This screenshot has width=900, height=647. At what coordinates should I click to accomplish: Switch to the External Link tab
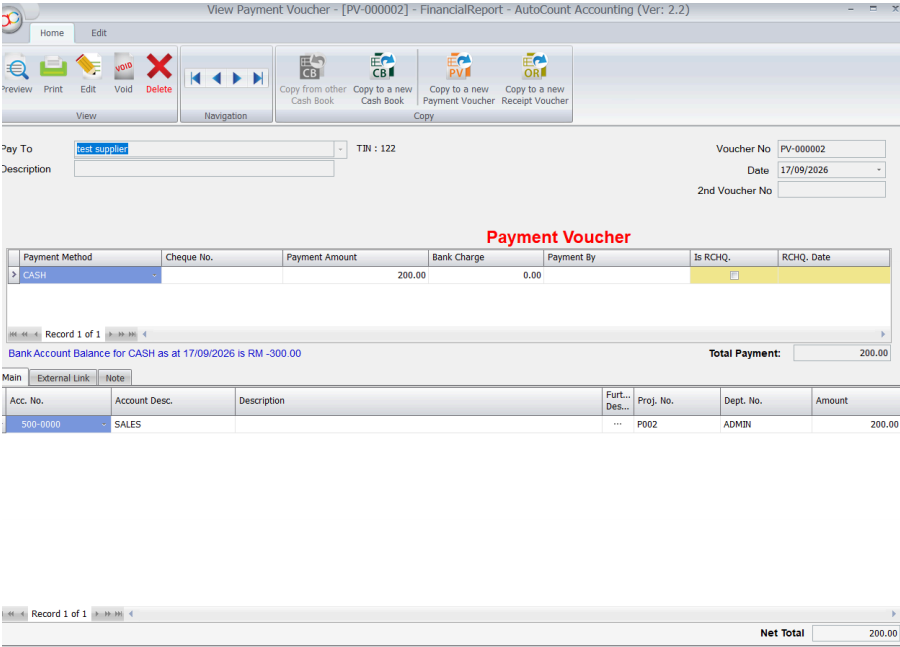click(x=63, y=378)
